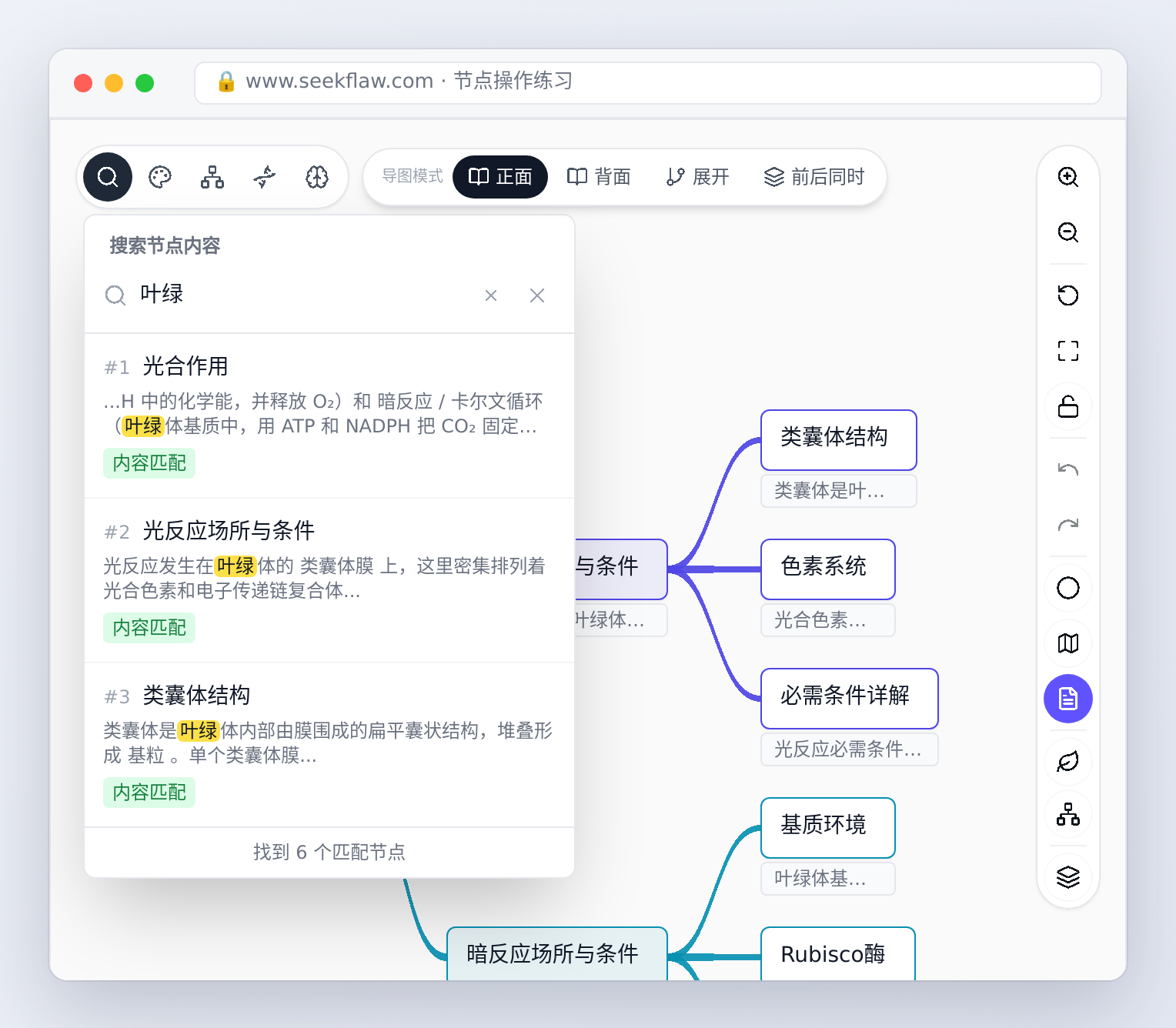Screen dimensions: 1176x1028
Task: Switch to 背面 mode
Action: (599, 177)
